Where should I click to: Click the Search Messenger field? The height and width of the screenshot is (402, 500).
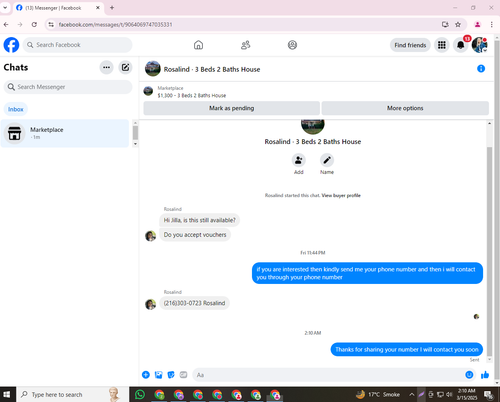[x=68, y=87]
